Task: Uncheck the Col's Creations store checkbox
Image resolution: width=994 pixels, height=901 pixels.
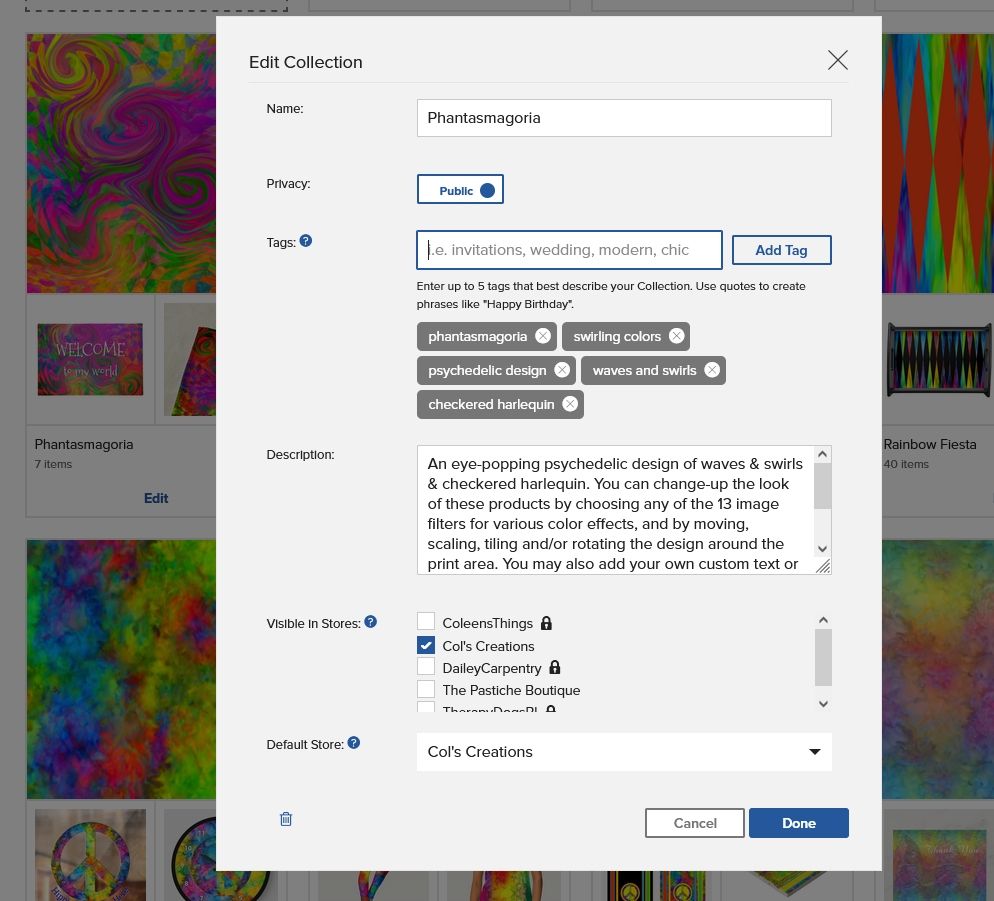Action: [426, 646]
